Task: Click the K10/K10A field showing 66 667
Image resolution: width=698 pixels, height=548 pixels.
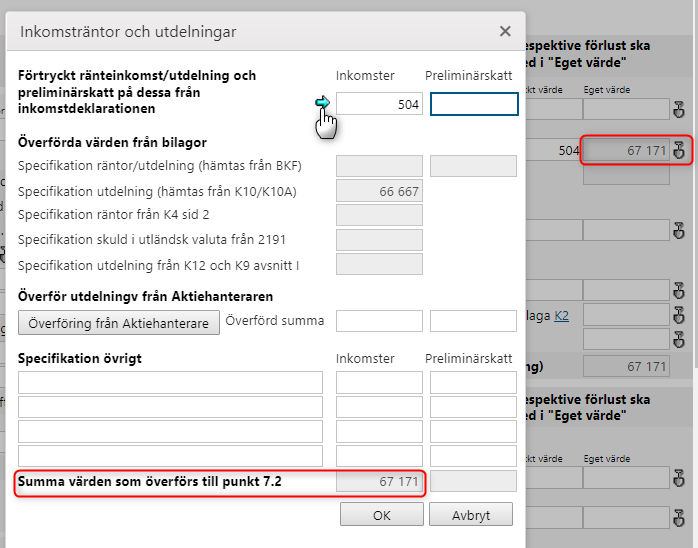Action: (x=379, y=191)
